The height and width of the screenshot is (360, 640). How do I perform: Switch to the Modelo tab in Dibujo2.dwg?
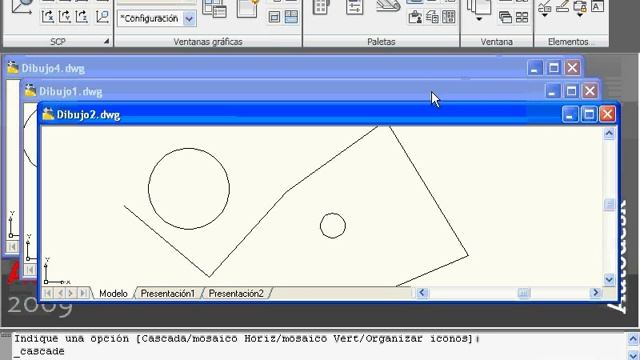tap(113, 293)
